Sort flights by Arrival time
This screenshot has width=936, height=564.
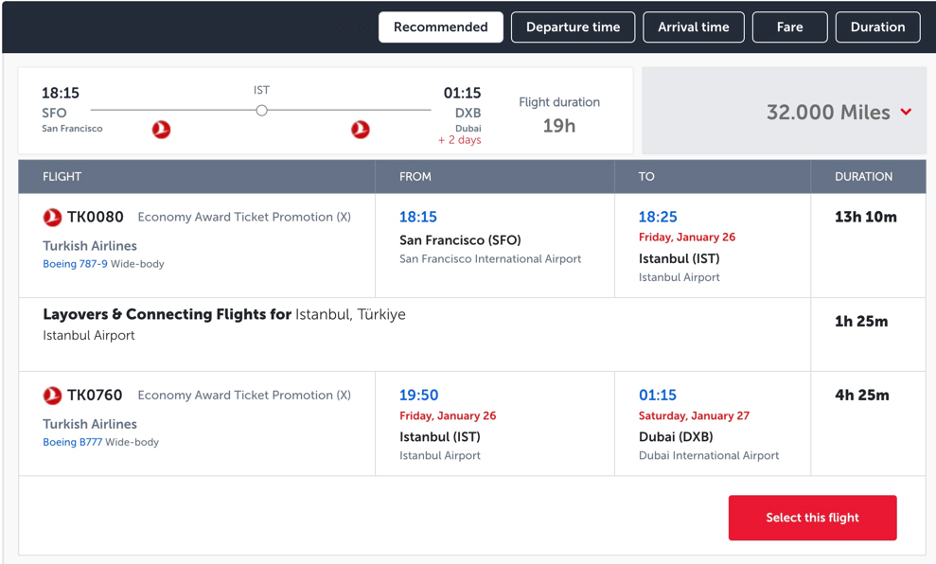693,27
